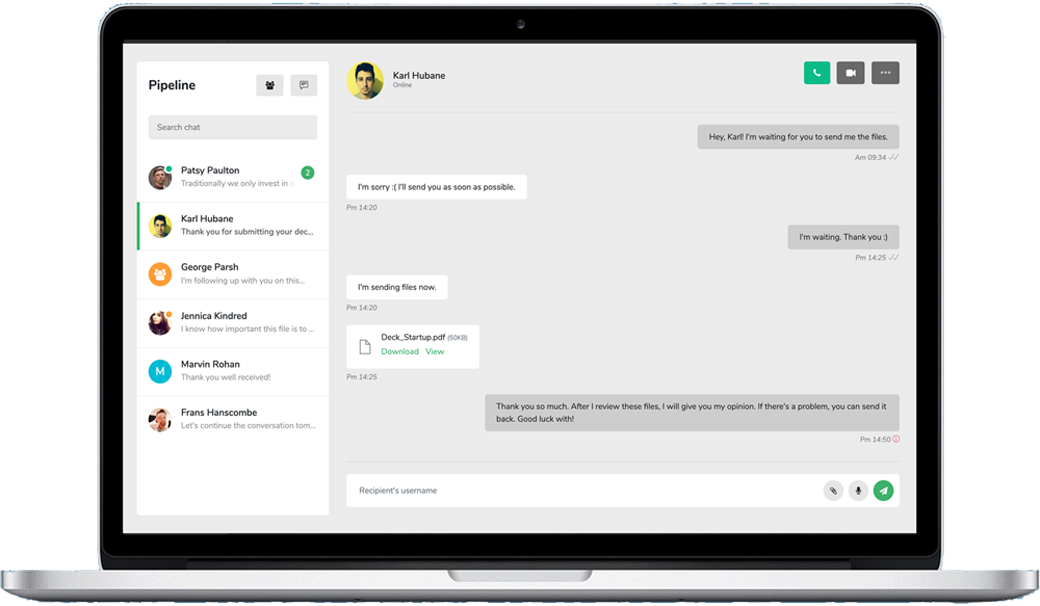The width and height of the screenshot is (1040, 606).
Task: Open Frans Hanscombe's conversation
Action: [x=233, y=420]
